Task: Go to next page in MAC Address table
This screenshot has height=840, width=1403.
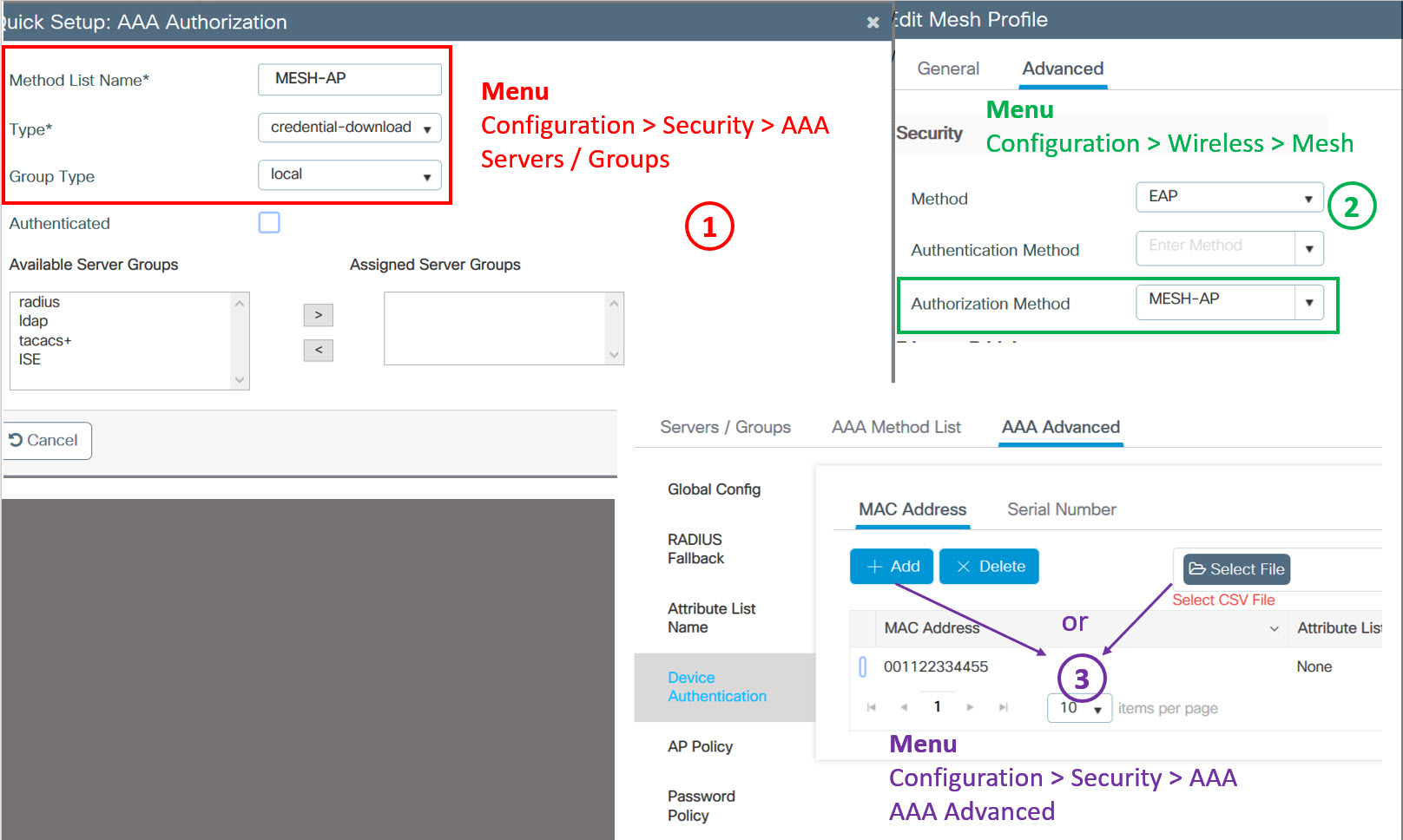Action: pos(970,706)
